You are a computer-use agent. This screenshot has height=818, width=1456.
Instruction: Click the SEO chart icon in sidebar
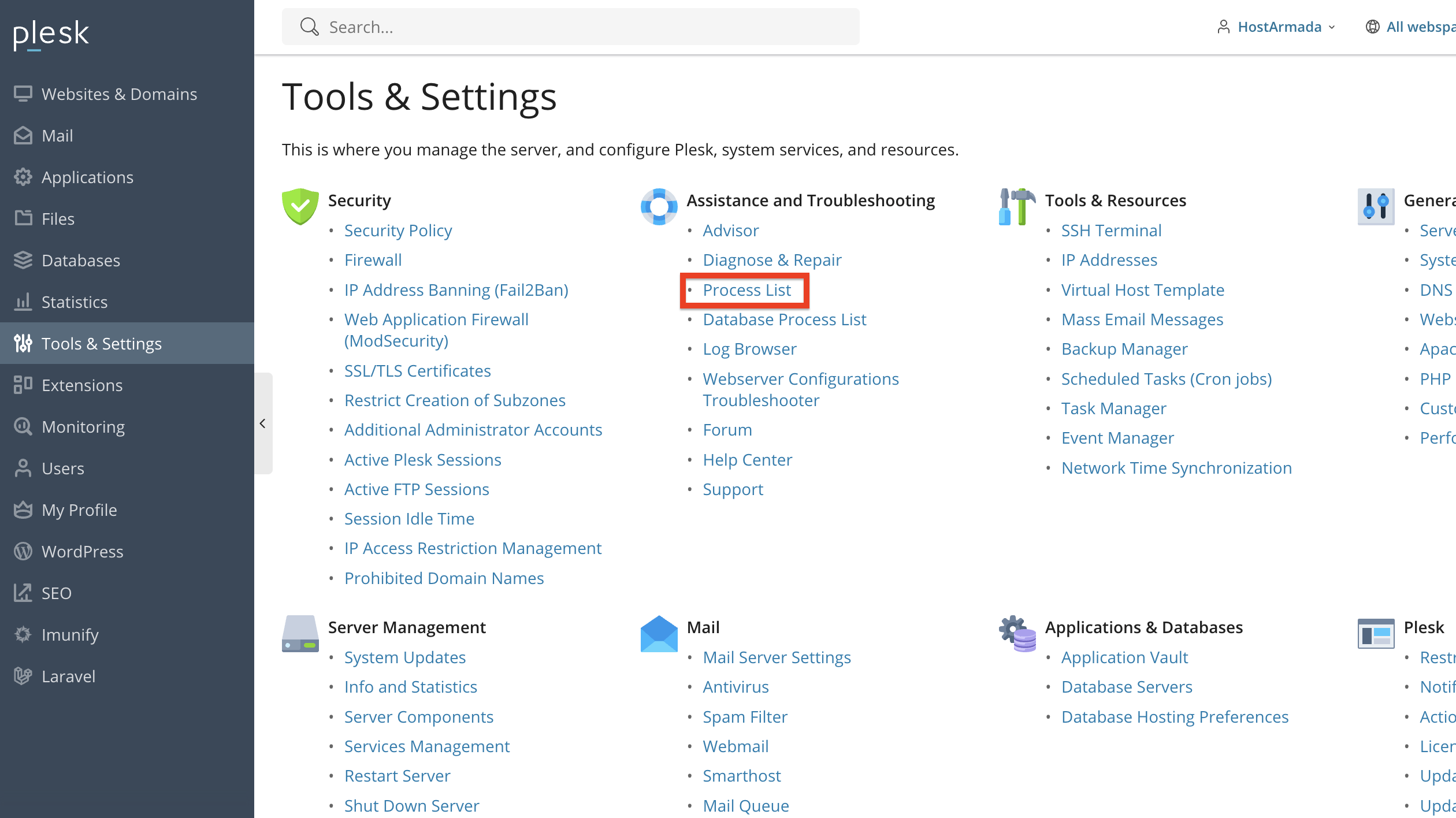(23, 593)
